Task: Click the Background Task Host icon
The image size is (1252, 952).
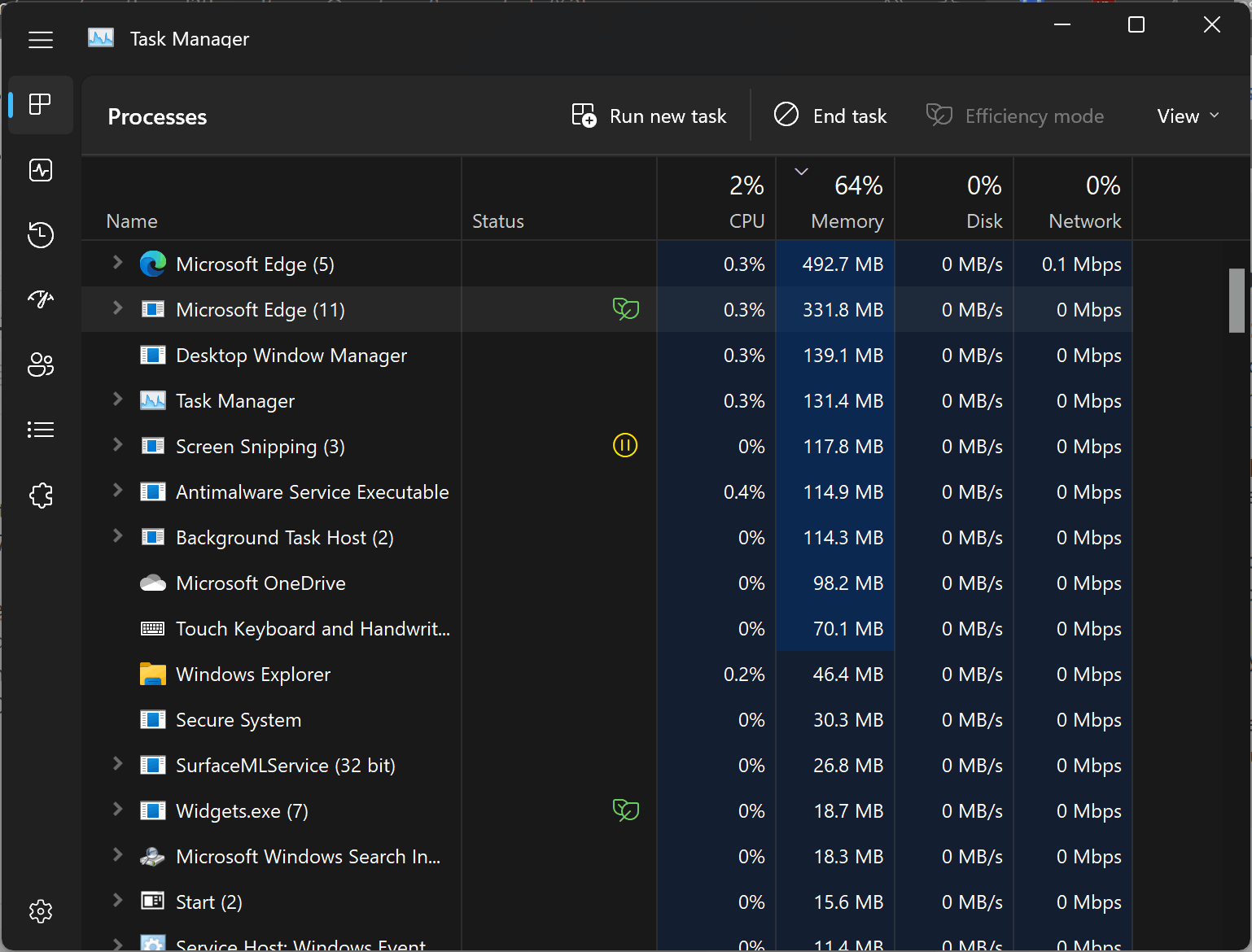Action: (x=153, y=537)
